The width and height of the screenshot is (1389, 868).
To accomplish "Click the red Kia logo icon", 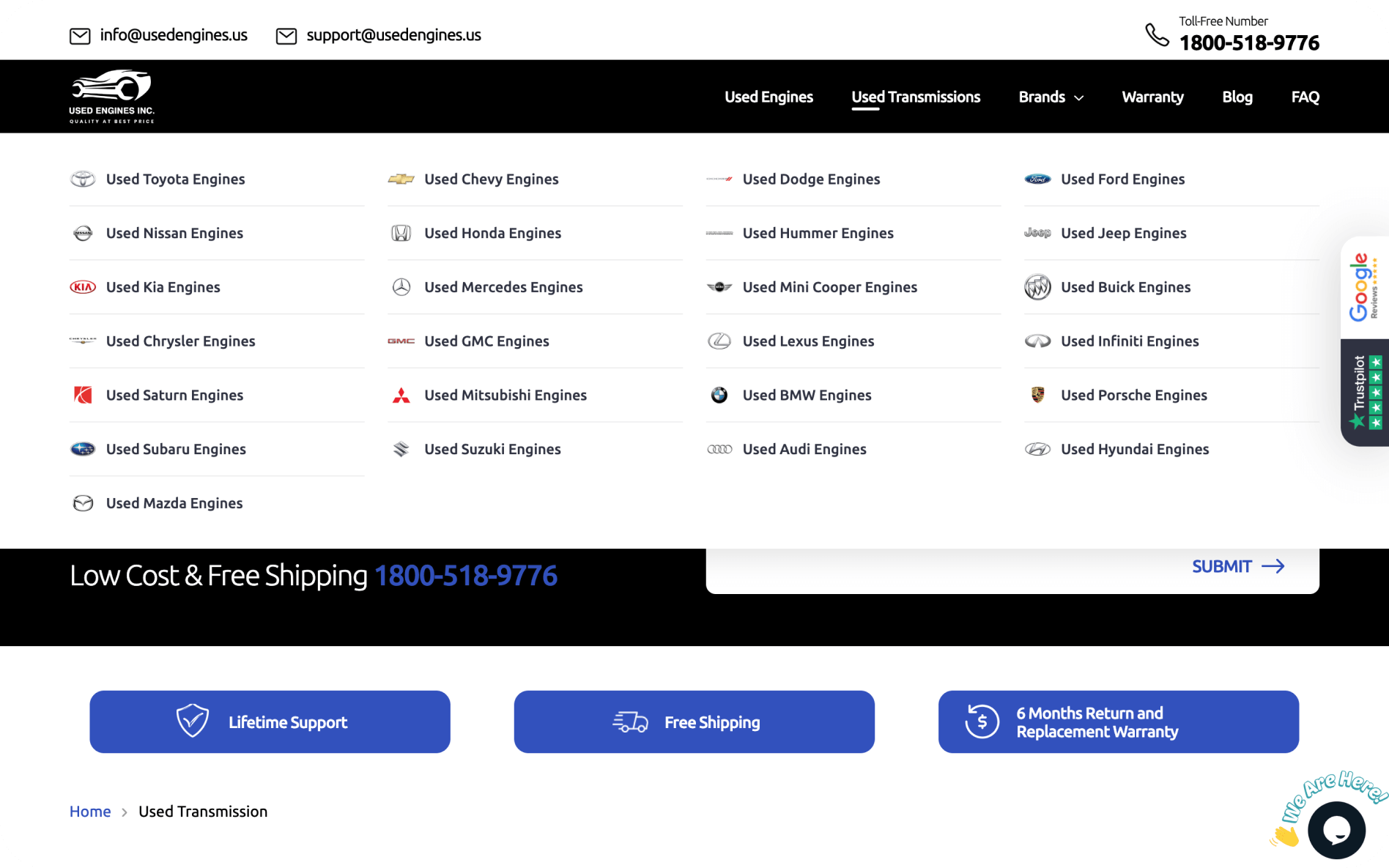I will [x=83, y=287].
